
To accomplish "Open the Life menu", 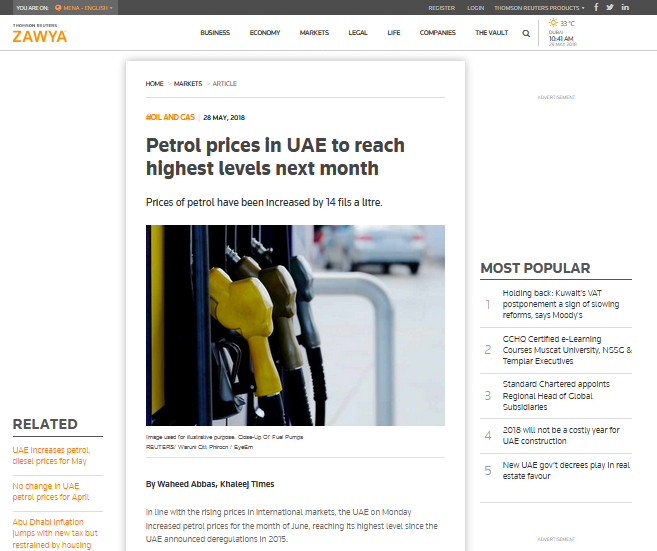I will point(393,33).
